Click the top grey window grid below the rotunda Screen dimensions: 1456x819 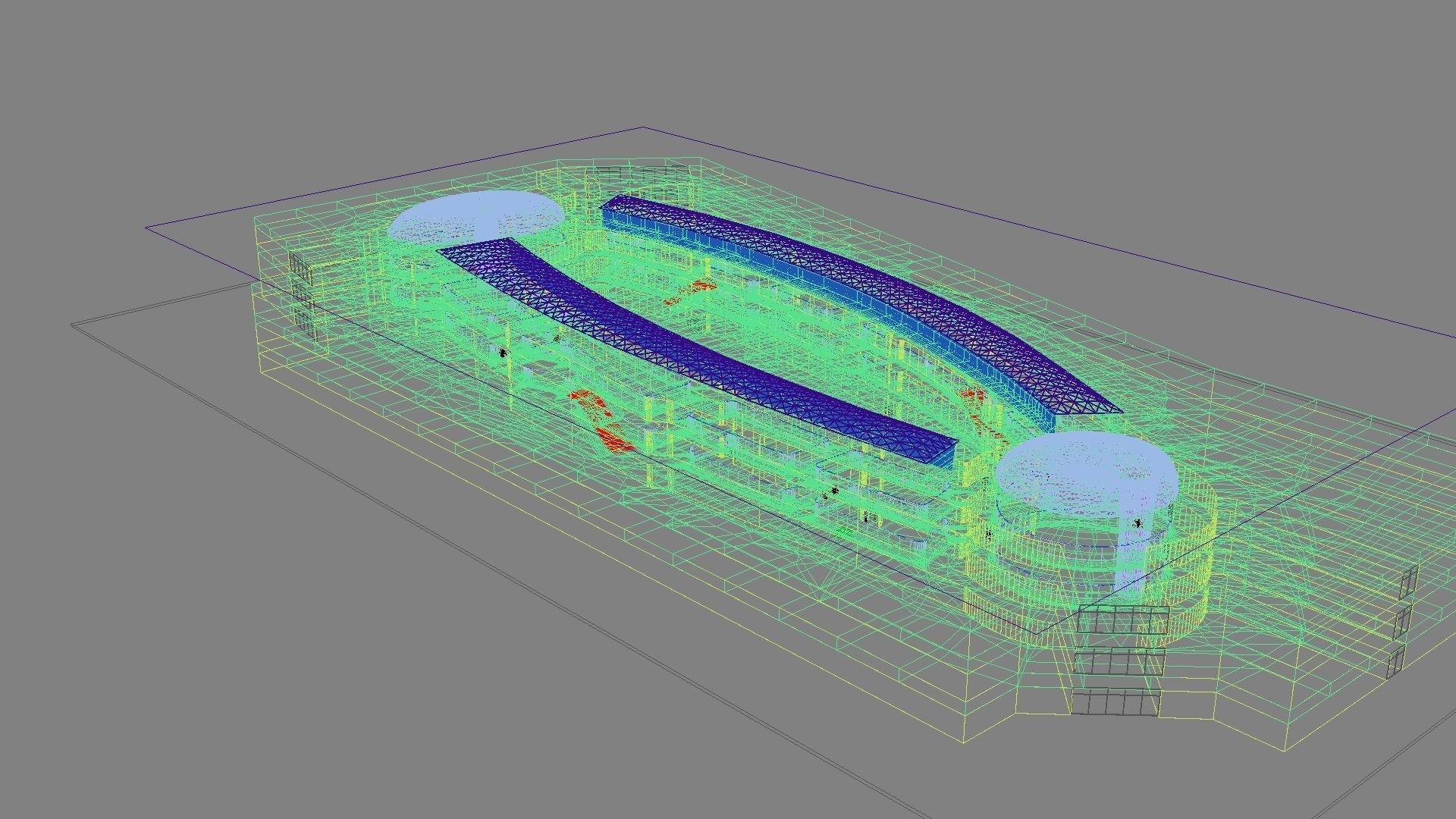click(x=1124, y=620)
